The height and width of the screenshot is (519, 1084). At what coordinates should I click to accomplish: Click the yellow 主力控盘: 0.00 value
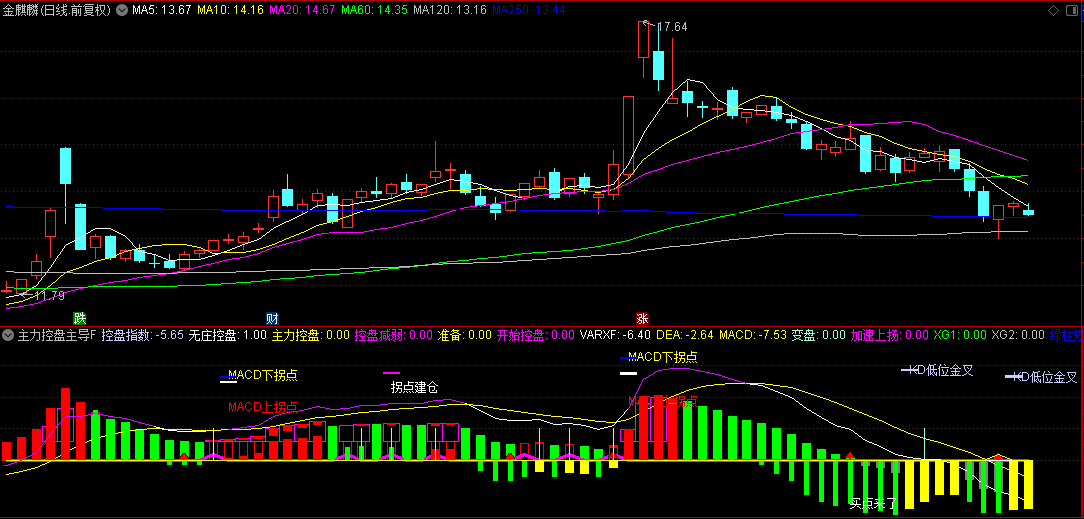click(310, 336)
